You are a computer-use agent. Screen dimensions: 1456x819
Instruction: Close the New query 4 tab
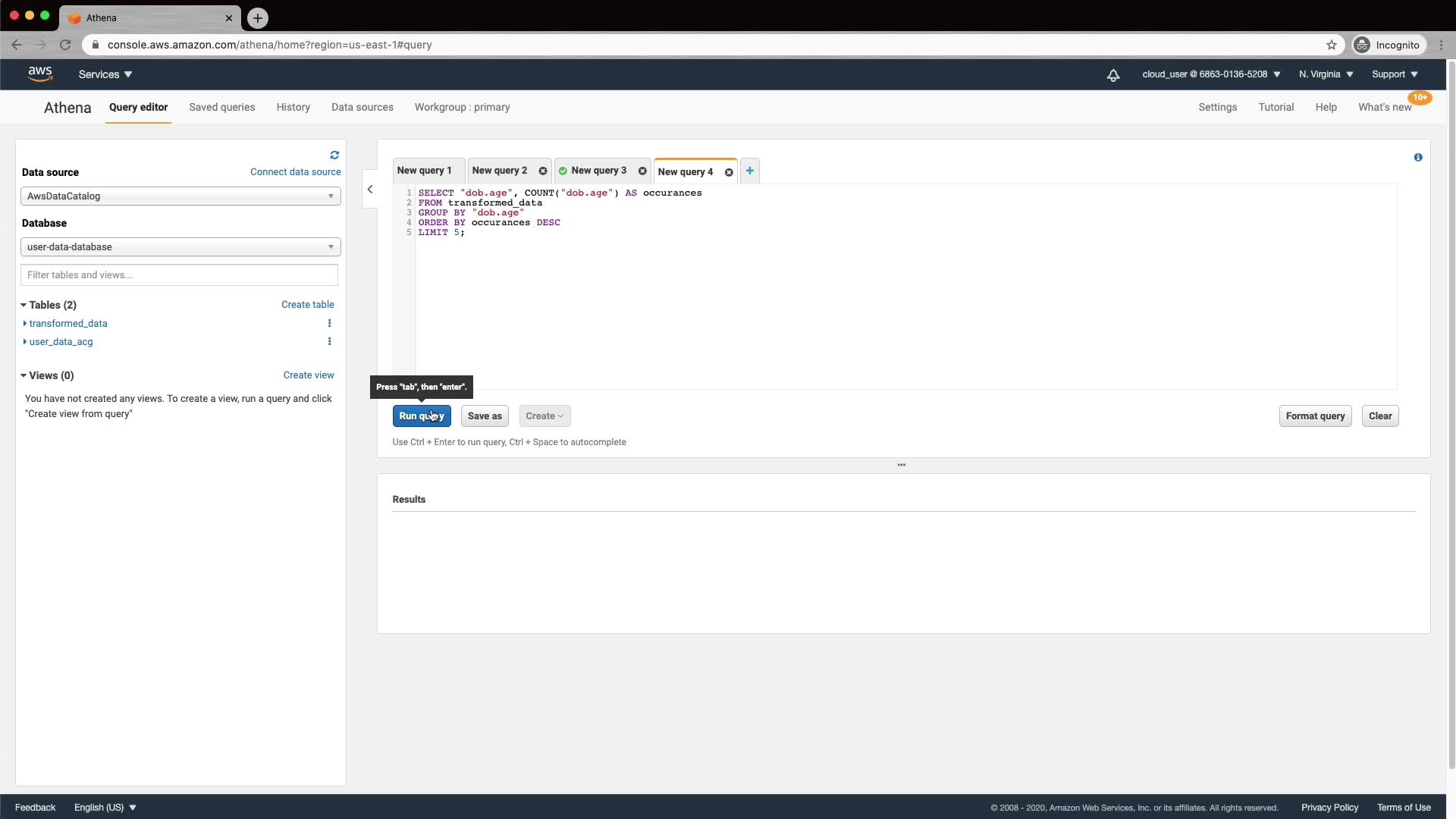[x=729, y=173]
